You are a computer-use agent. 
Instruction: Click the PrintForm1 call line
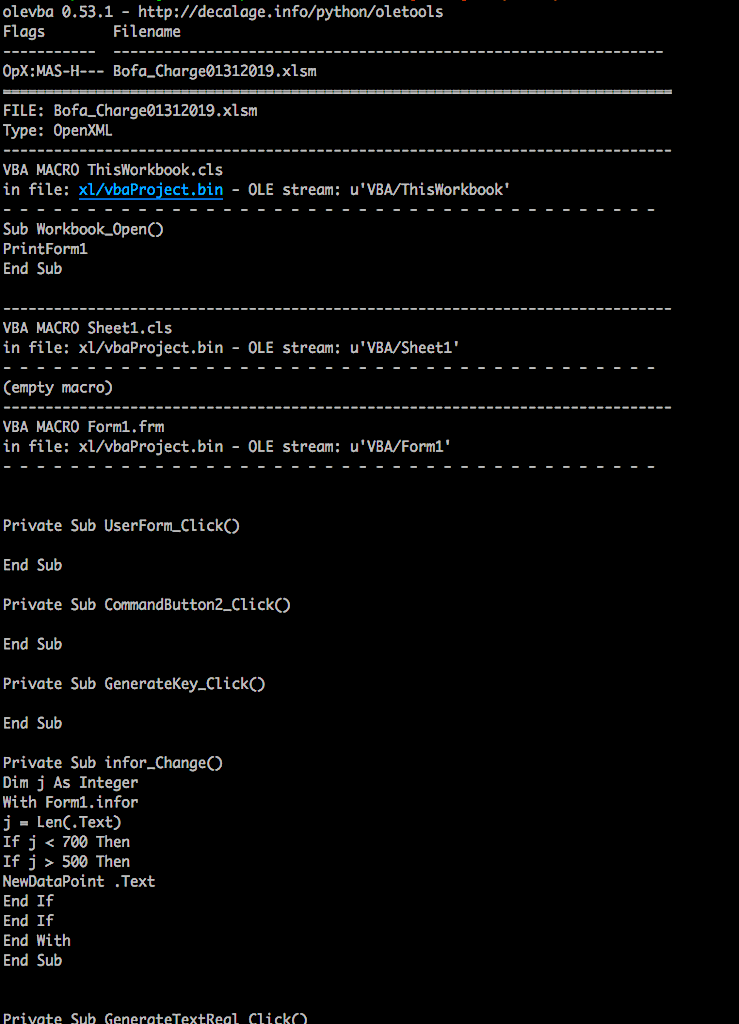tap(45, 249)
